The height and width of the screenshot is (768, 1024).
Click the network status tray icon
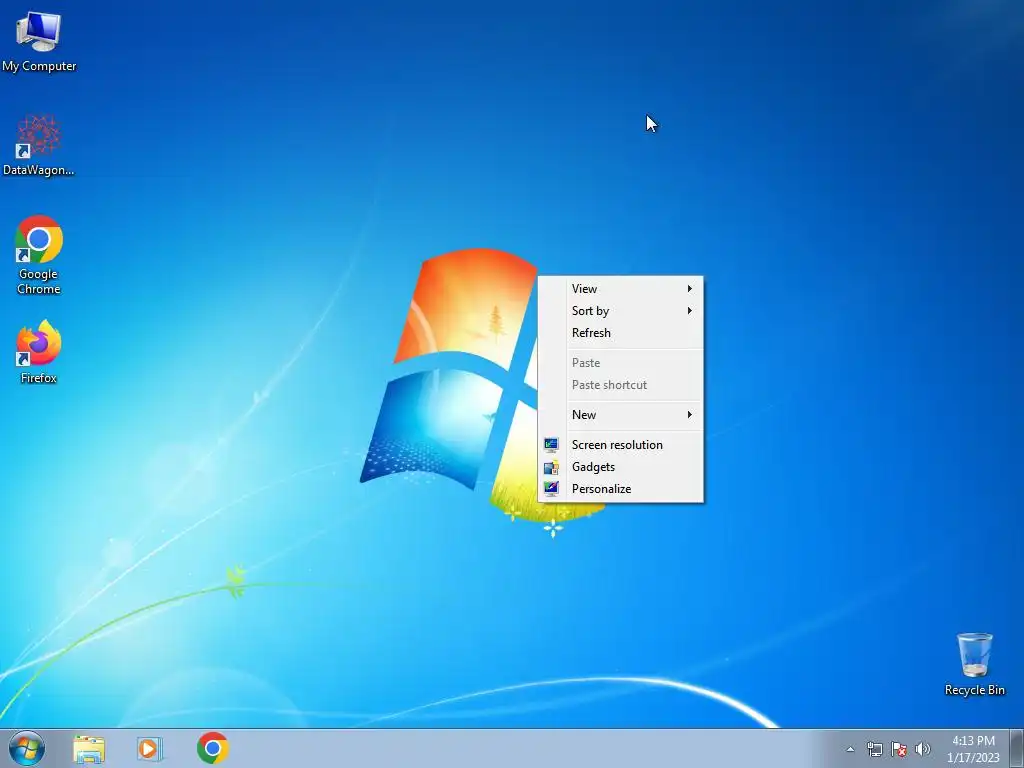coord(874,749)
